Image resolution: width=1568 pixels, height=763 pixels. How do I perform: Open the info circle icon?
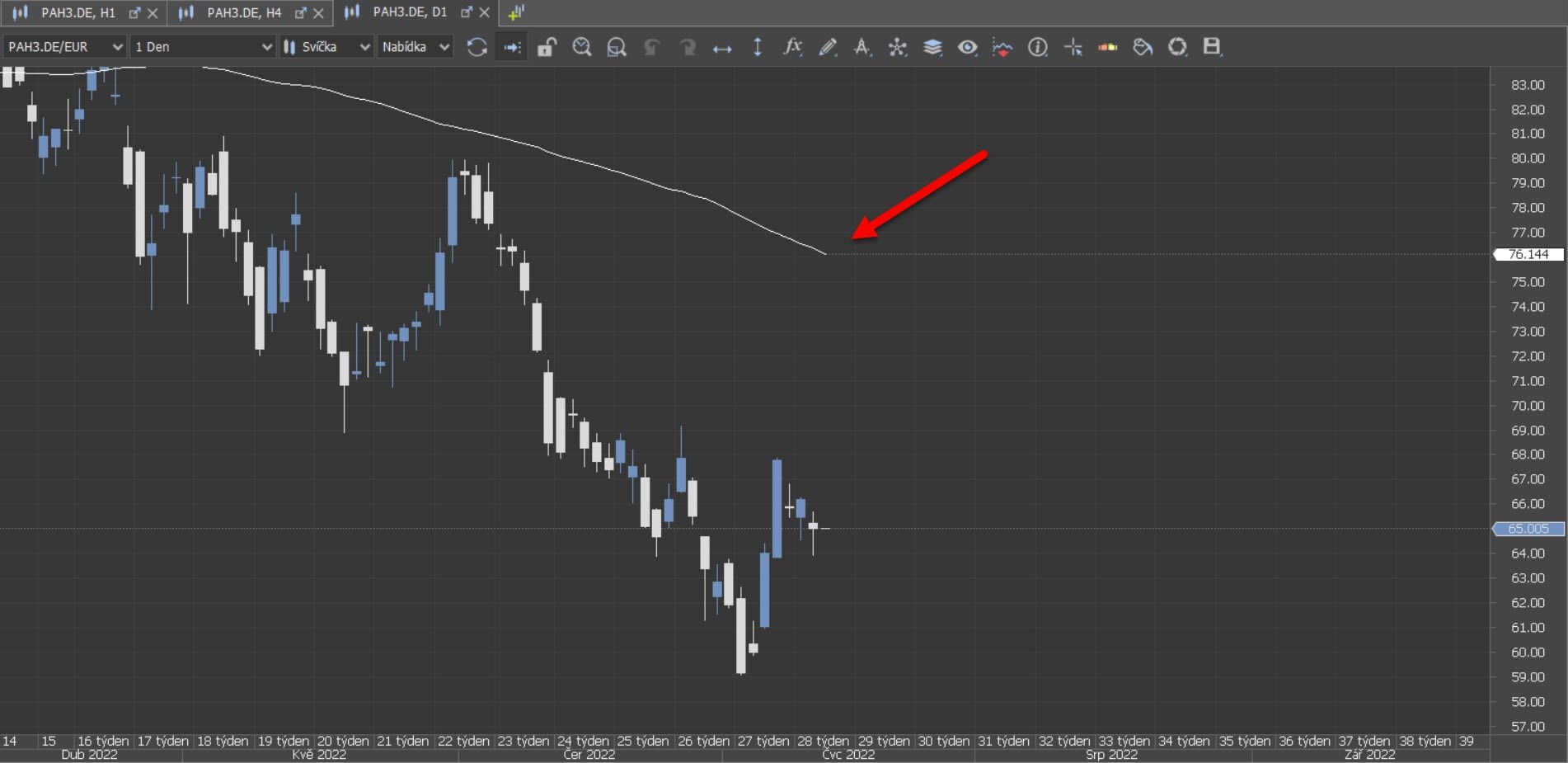pos(1038,47)
